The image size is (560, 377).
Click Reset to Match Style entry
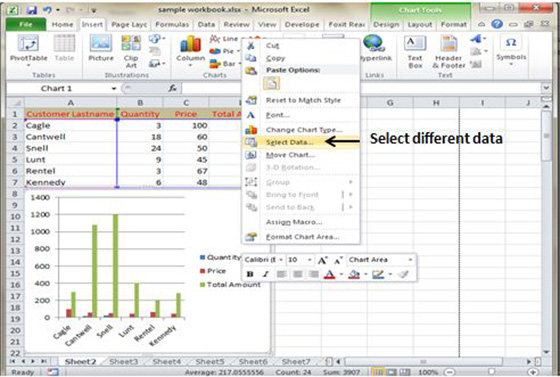(301, 100)
